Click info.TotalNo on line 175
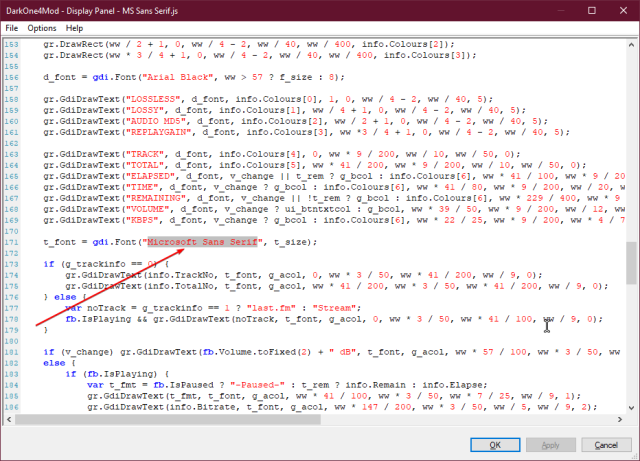Image resolution: width=640 pixels, height=461 pixels. [x=183, y=286]
